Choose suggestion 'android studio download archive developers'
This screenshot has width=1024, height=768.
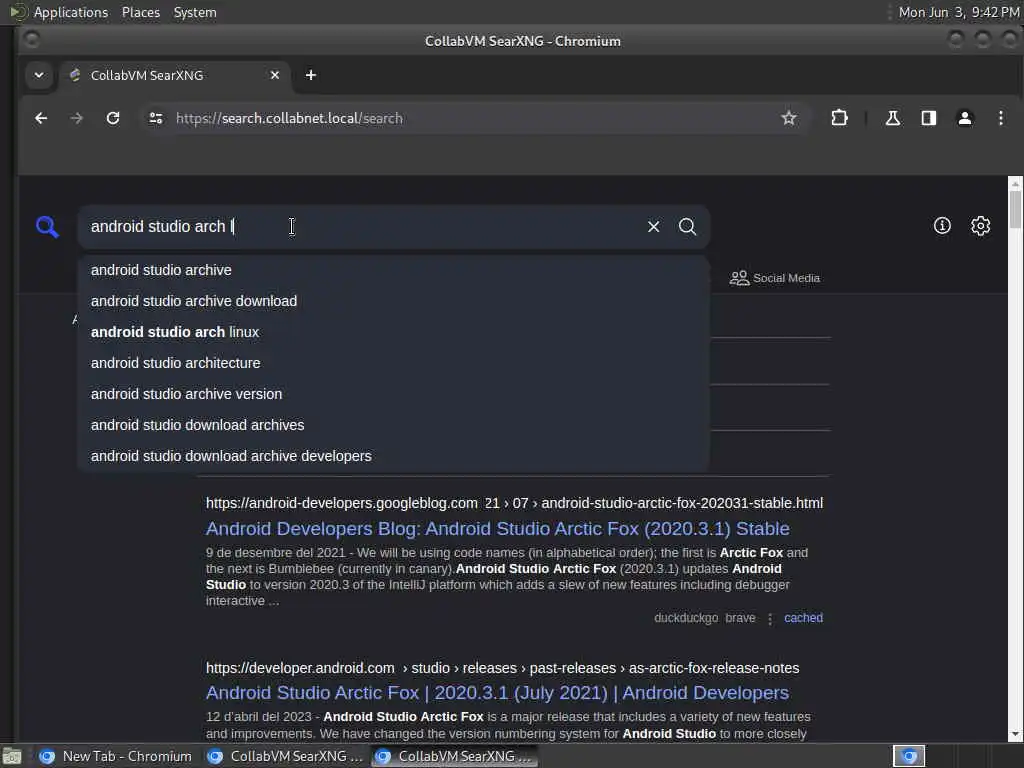click(393, 456)
